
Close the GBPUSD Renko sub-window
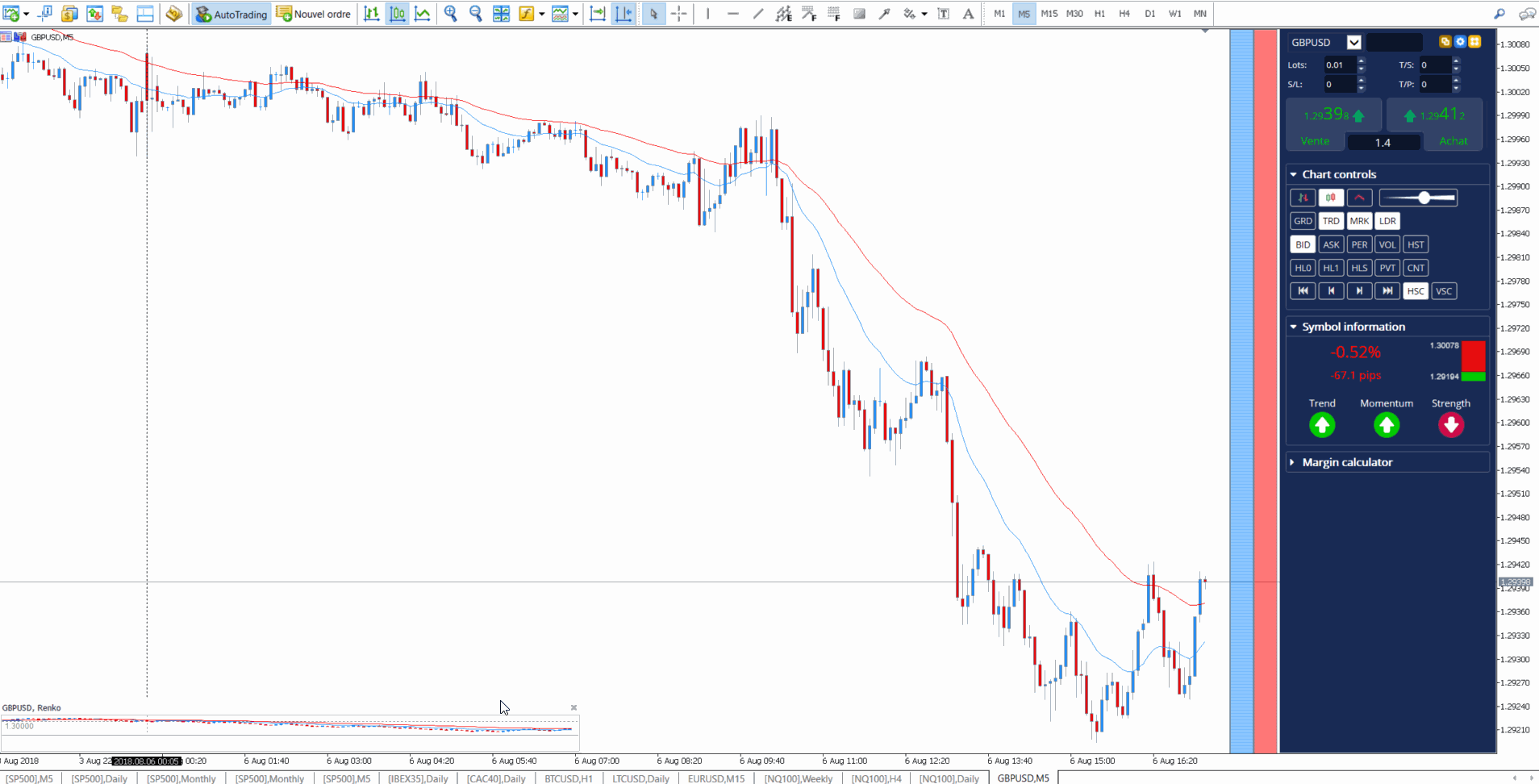pyautogui.click(x=573, y=707)
